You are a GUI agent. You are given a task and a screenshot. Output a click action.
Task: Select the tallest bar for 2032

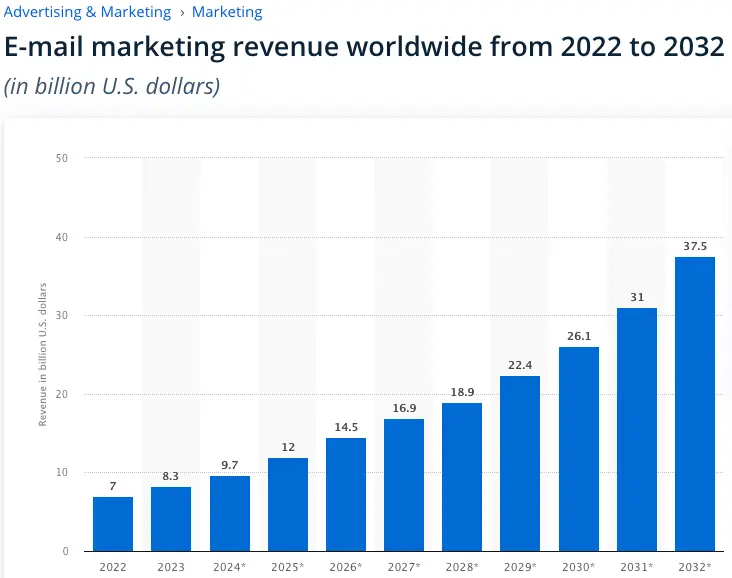click(x=695, y=404)
